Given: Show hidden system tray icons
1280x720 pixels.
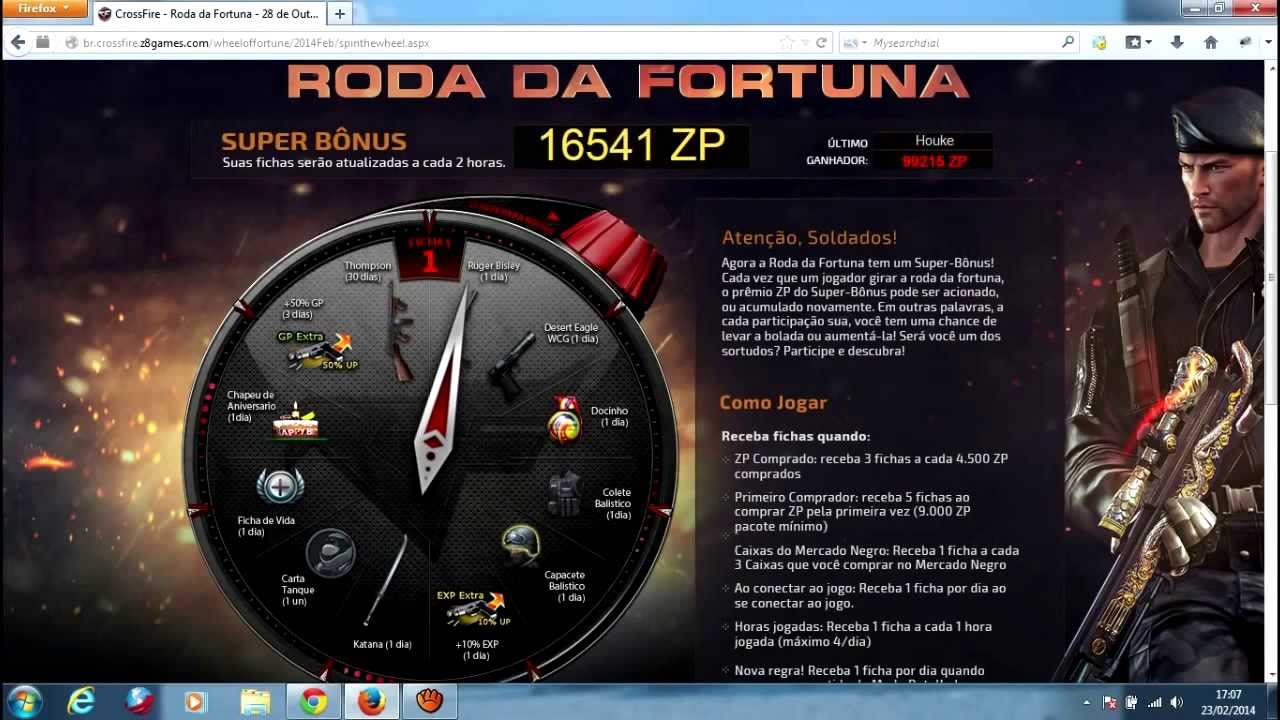Looking at the screenshot, I should [x=1086, y=702].
